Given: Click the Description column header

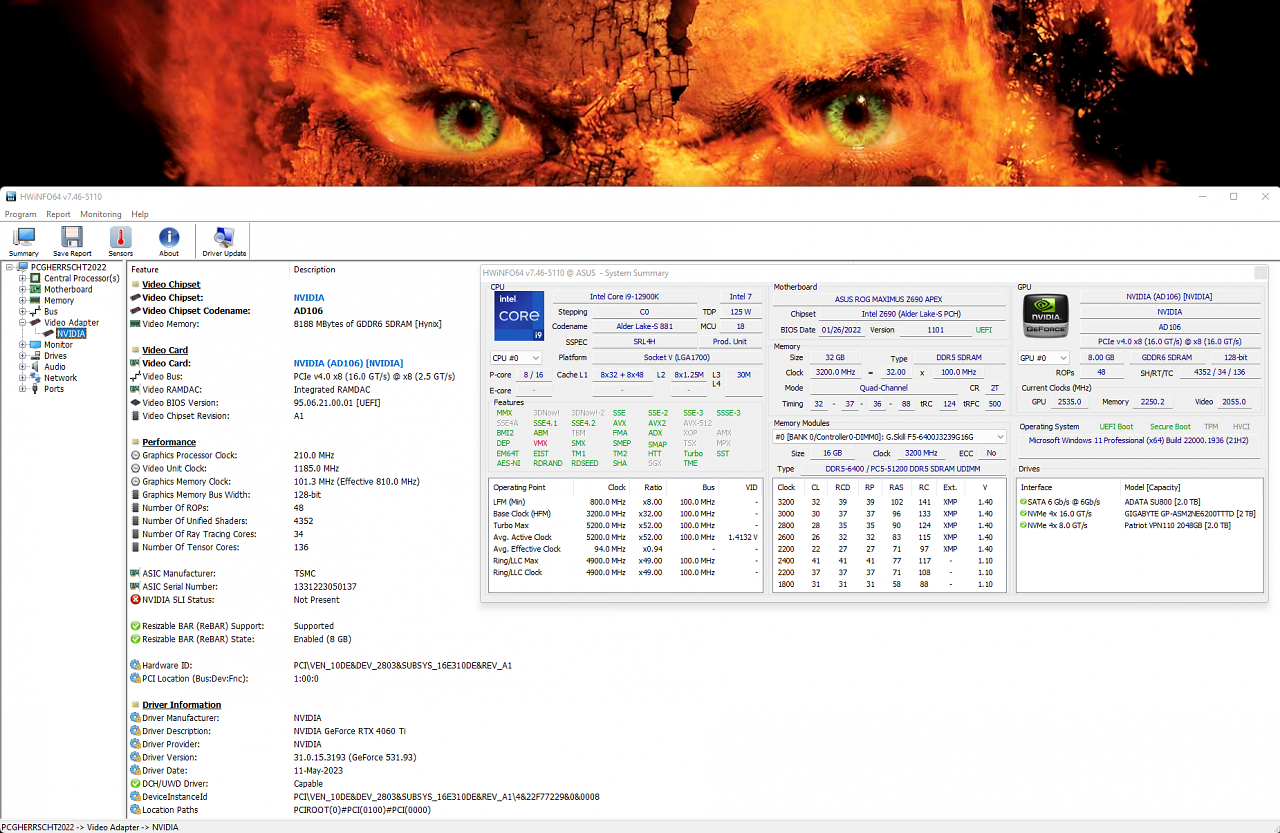Looking at the screenshot, I should click(x=315, y=270).
